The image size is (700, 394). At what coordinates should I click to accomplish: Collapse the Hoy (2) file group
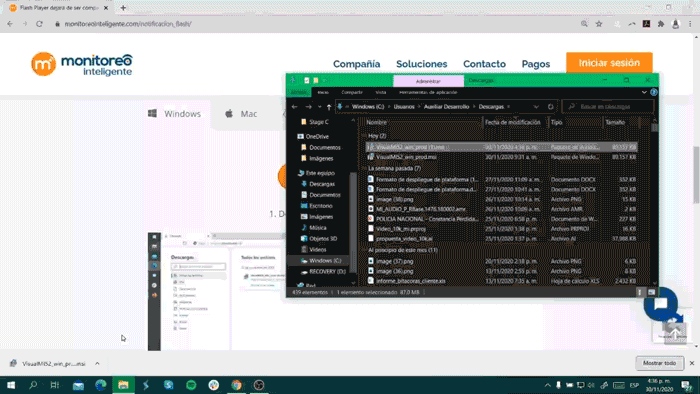pyautogui.click(x=363, y=136)
